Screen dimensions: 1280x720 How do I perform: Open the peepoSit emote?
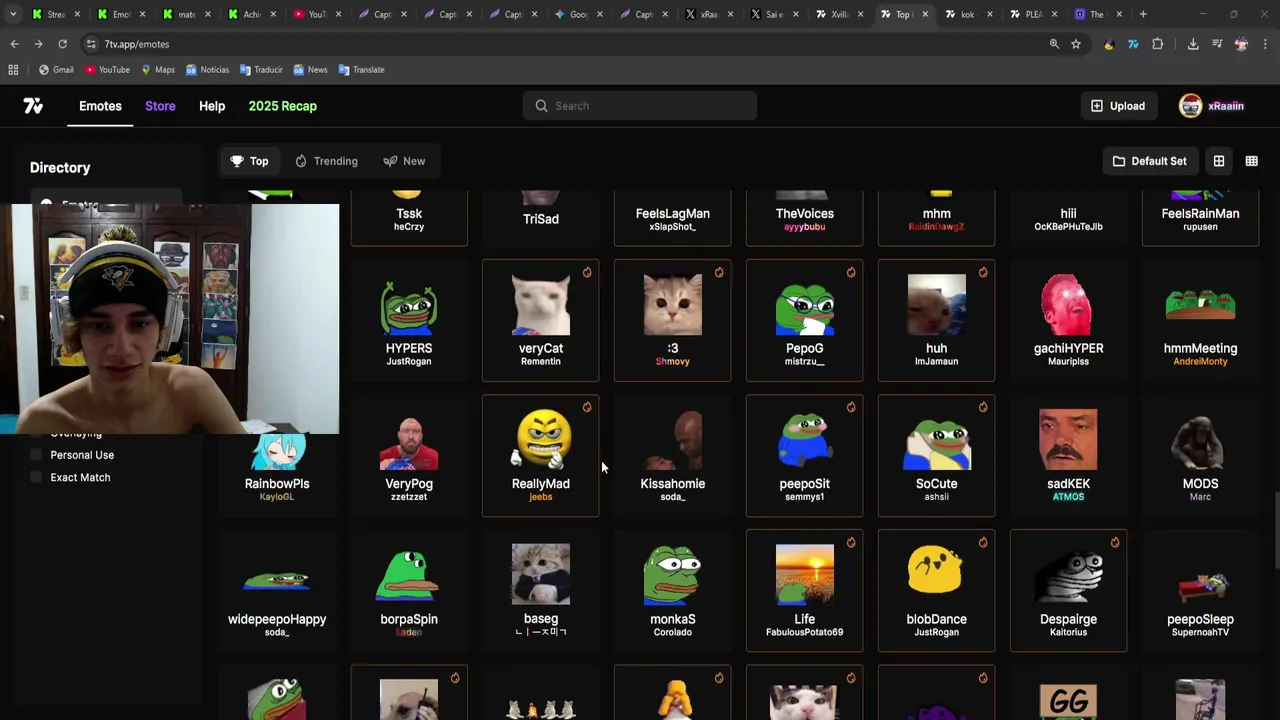(805, 456)
